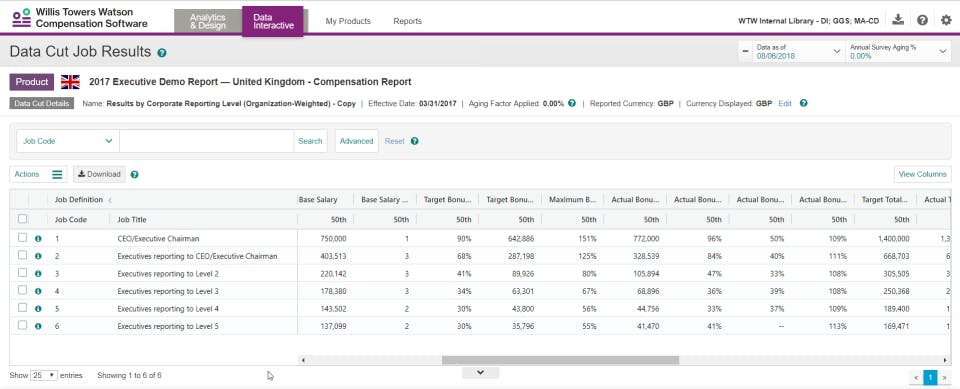The height and width of the screenshot is (389, 960).
Task: Open the Job Code search dropdown
Action: pos(67,141)
